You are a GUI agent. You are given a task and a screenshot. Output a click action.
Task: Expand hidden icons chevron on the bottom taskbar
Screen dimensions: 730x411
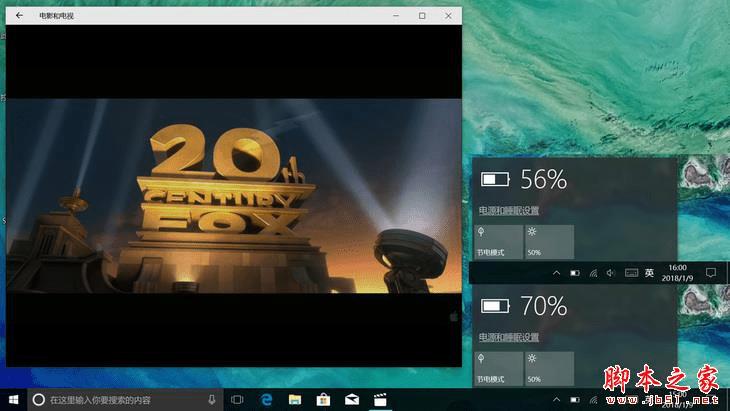pyautogui.click(x=556, y=399)
